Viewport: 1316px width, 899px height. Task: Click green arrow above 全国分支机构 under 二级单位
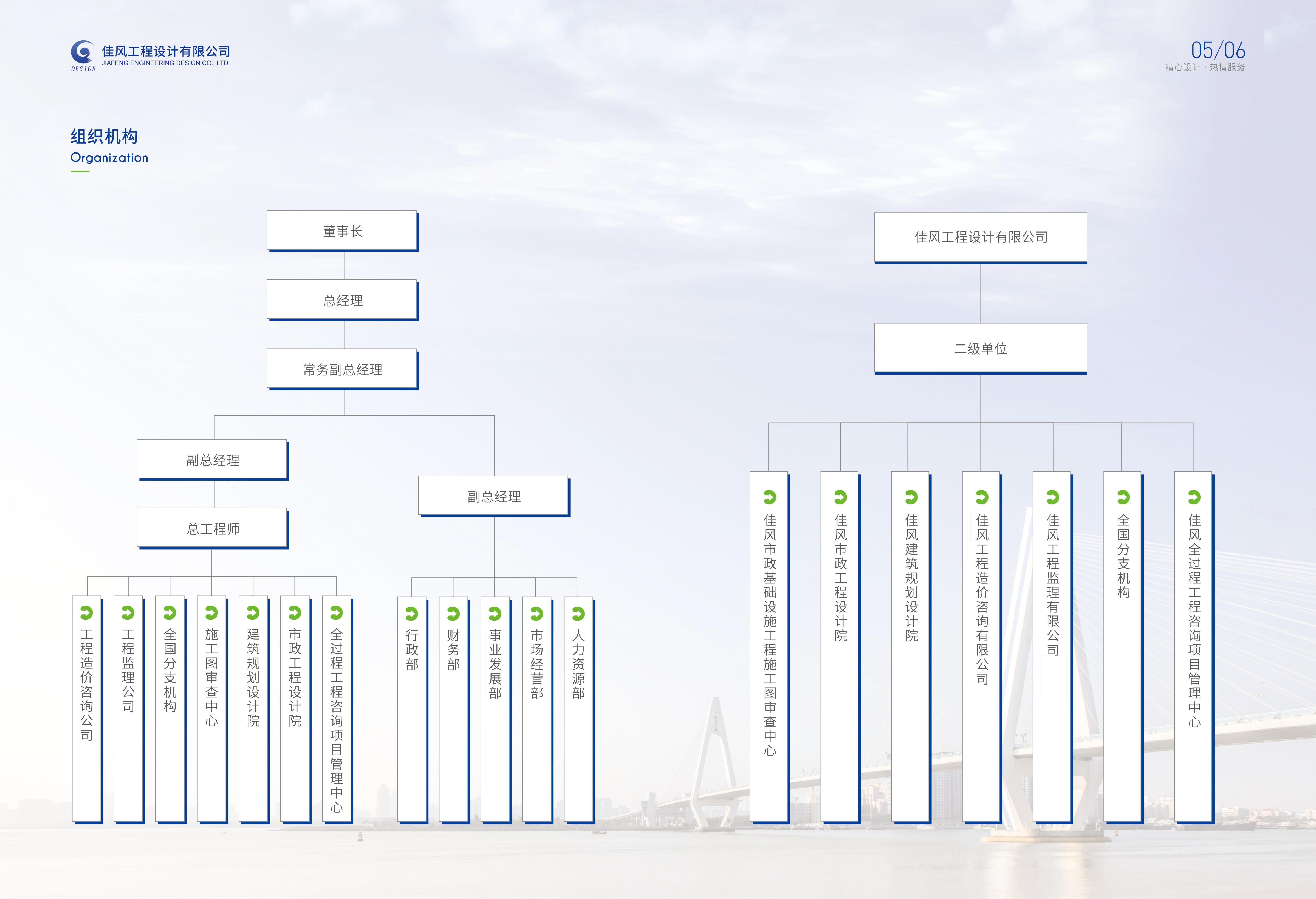point(1123,497)
